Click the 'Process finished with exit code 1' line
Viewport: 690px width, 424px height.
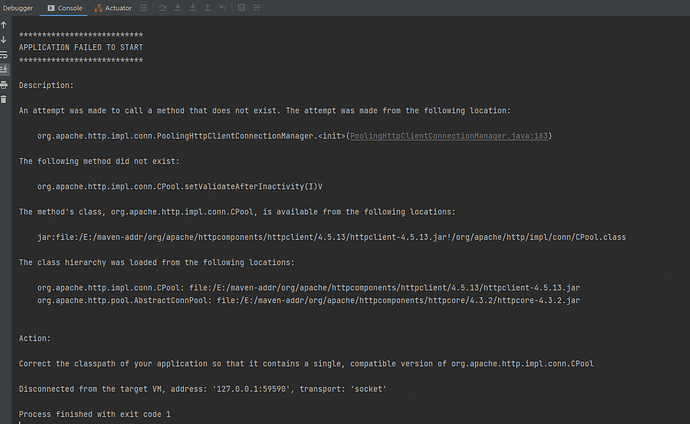[x=95, y=413]
